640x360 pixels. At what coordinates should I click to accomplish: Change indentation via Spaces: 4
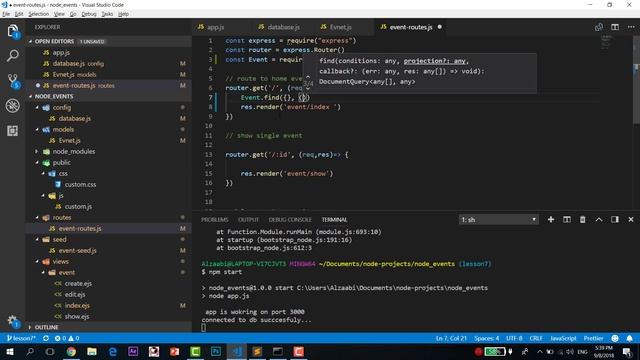pyautogui.click(x=487, y=338)
